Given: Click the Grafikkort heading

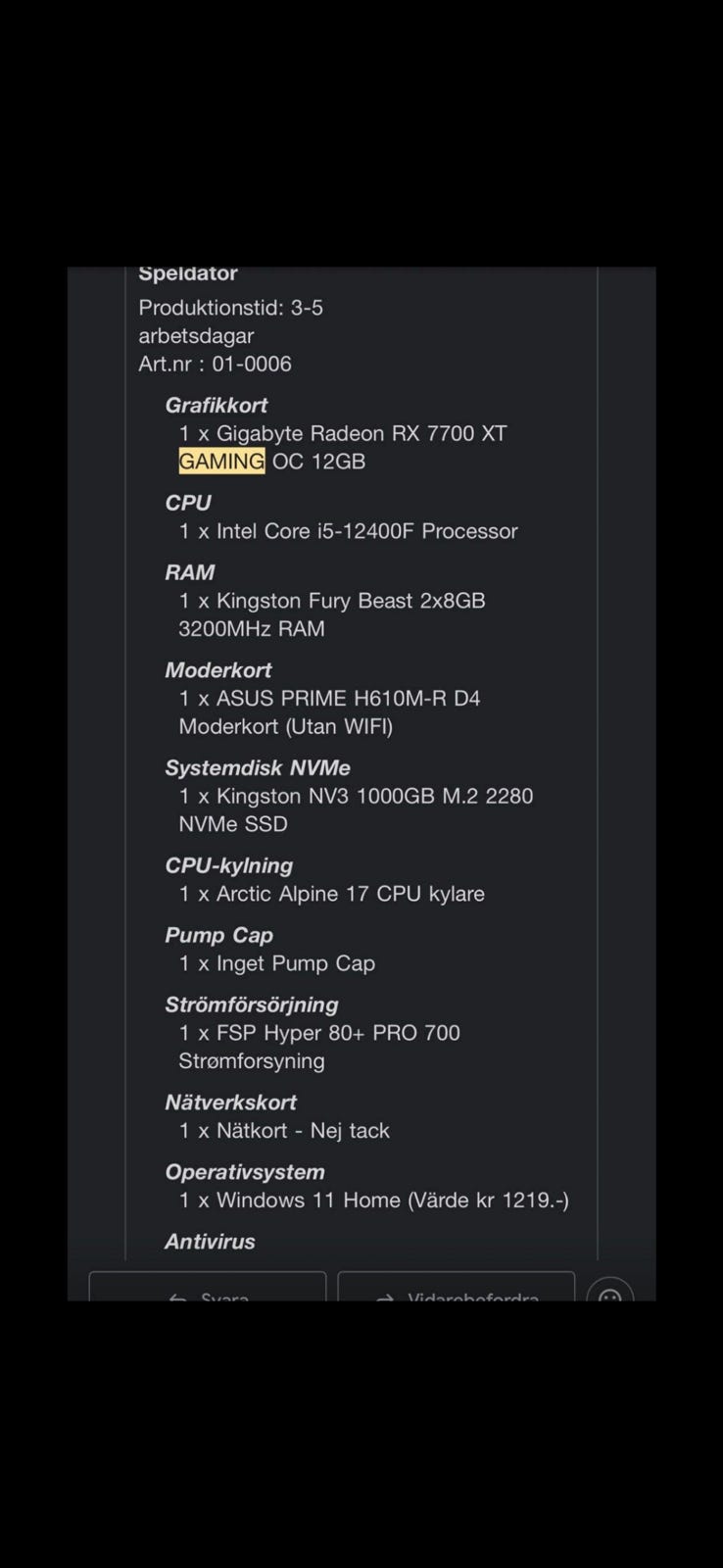Looking at the screenshot, I should point(217,405).
